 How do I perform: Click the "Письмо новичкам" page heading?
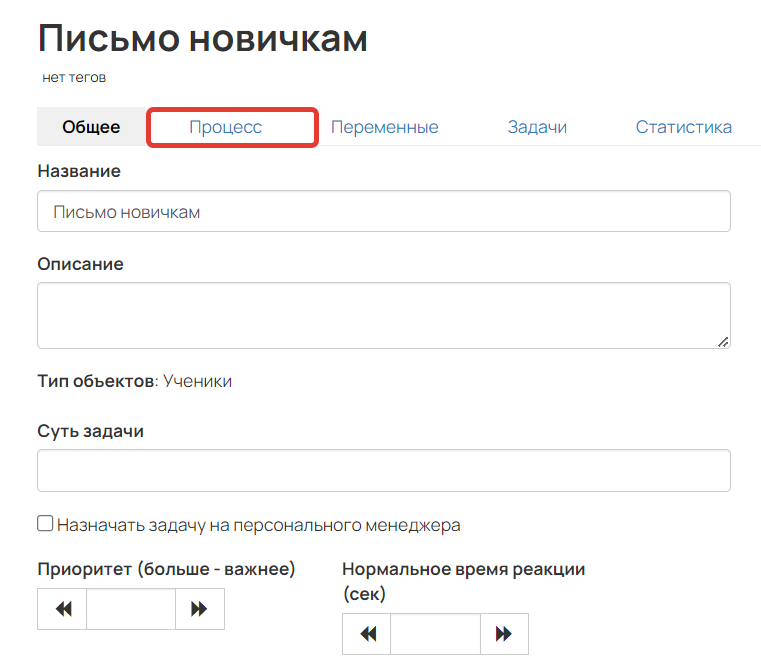coord(203,38)
